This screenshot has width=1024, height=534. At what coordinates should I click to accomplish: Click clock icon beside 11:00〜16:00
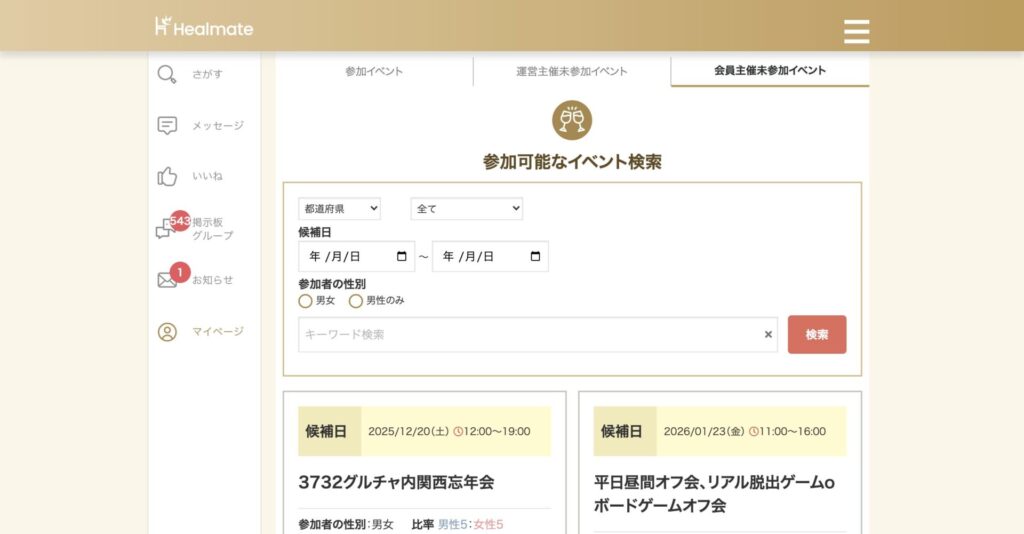(x=754, y=432)
